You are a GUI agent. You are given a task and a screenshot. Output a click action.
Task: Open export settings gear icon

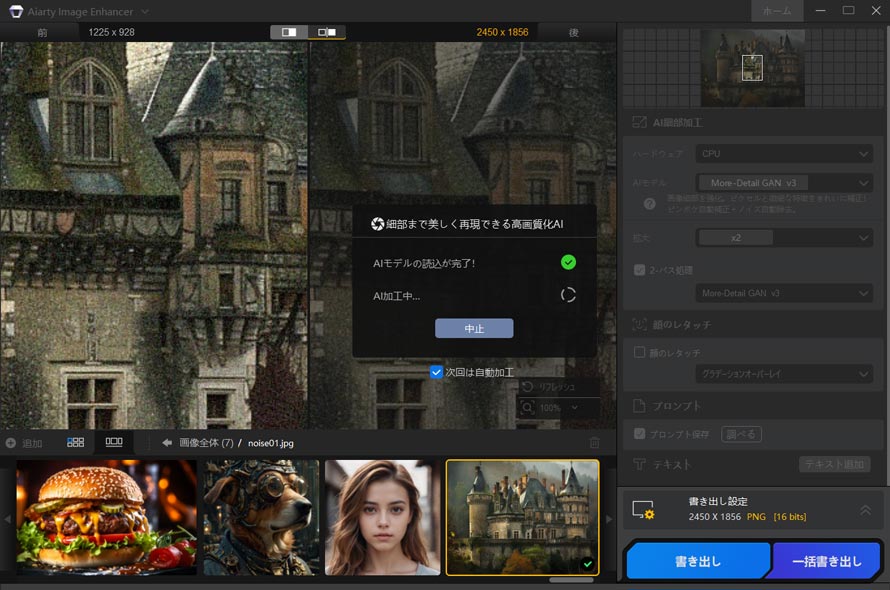click(643, 510)
